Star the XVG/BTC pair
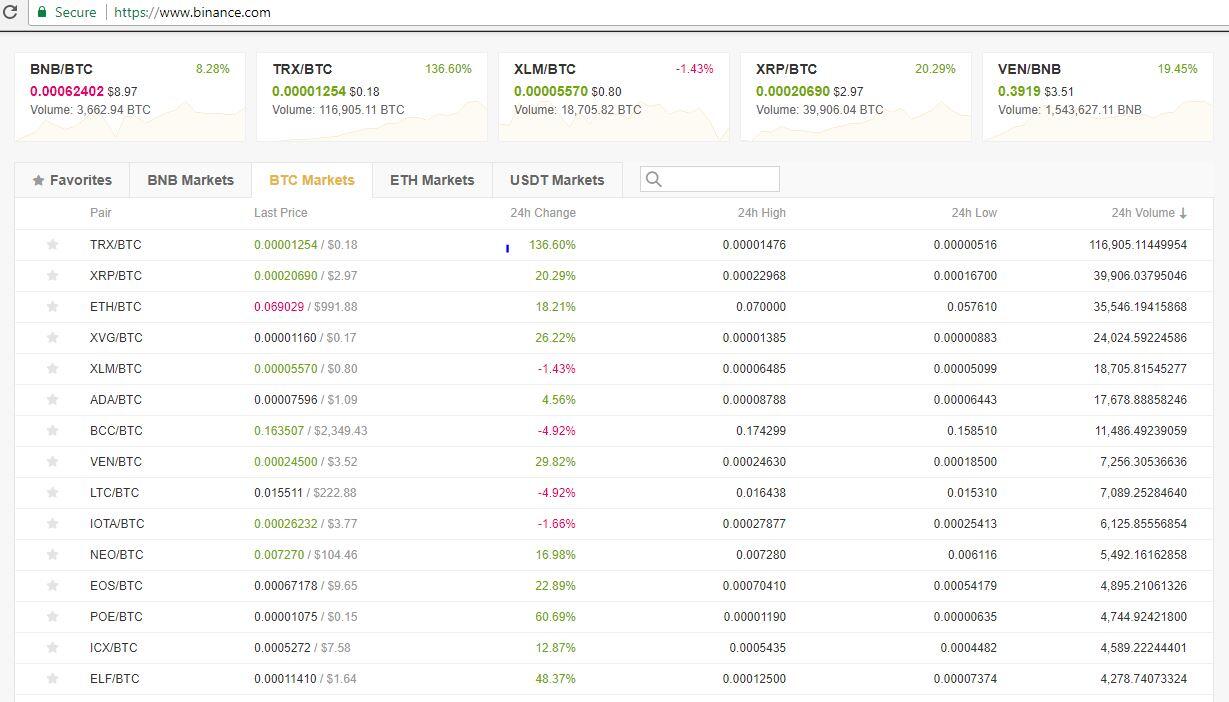Image resolution: width=1229 pixels, height=702 pixels. click(52, 337)
